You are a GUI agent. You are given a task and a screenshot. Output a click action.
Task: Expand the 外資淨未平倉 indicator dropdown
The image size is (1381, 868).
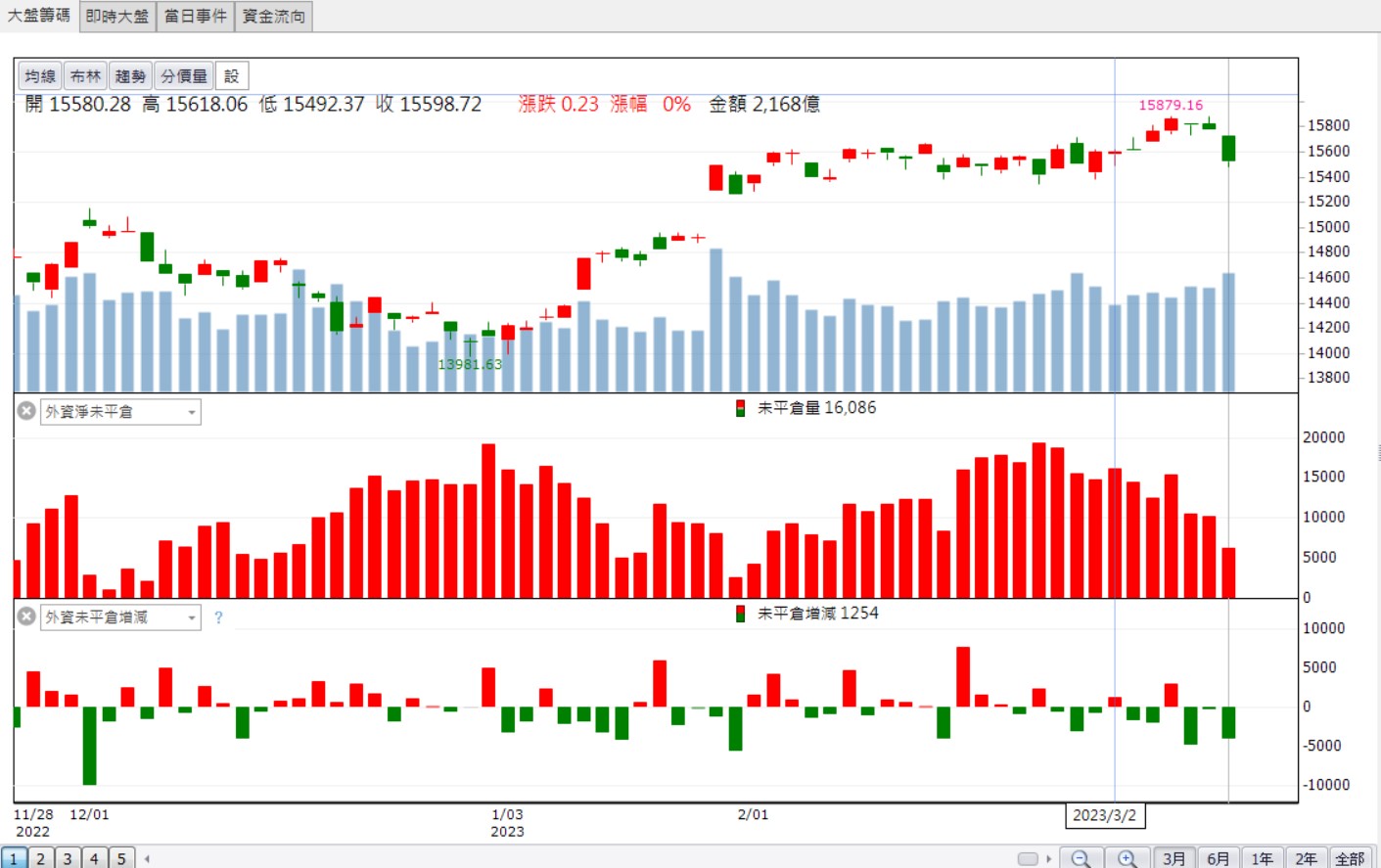pyautogui.click(x=192, y=412)
